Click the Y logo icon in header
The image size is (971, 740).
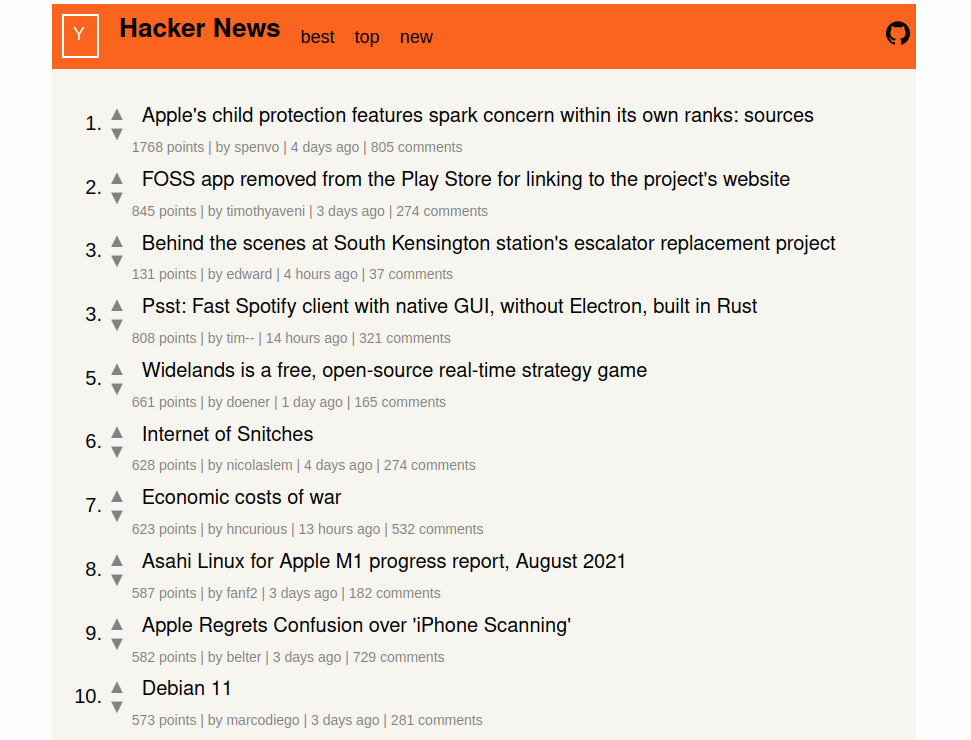coord(81,36)
